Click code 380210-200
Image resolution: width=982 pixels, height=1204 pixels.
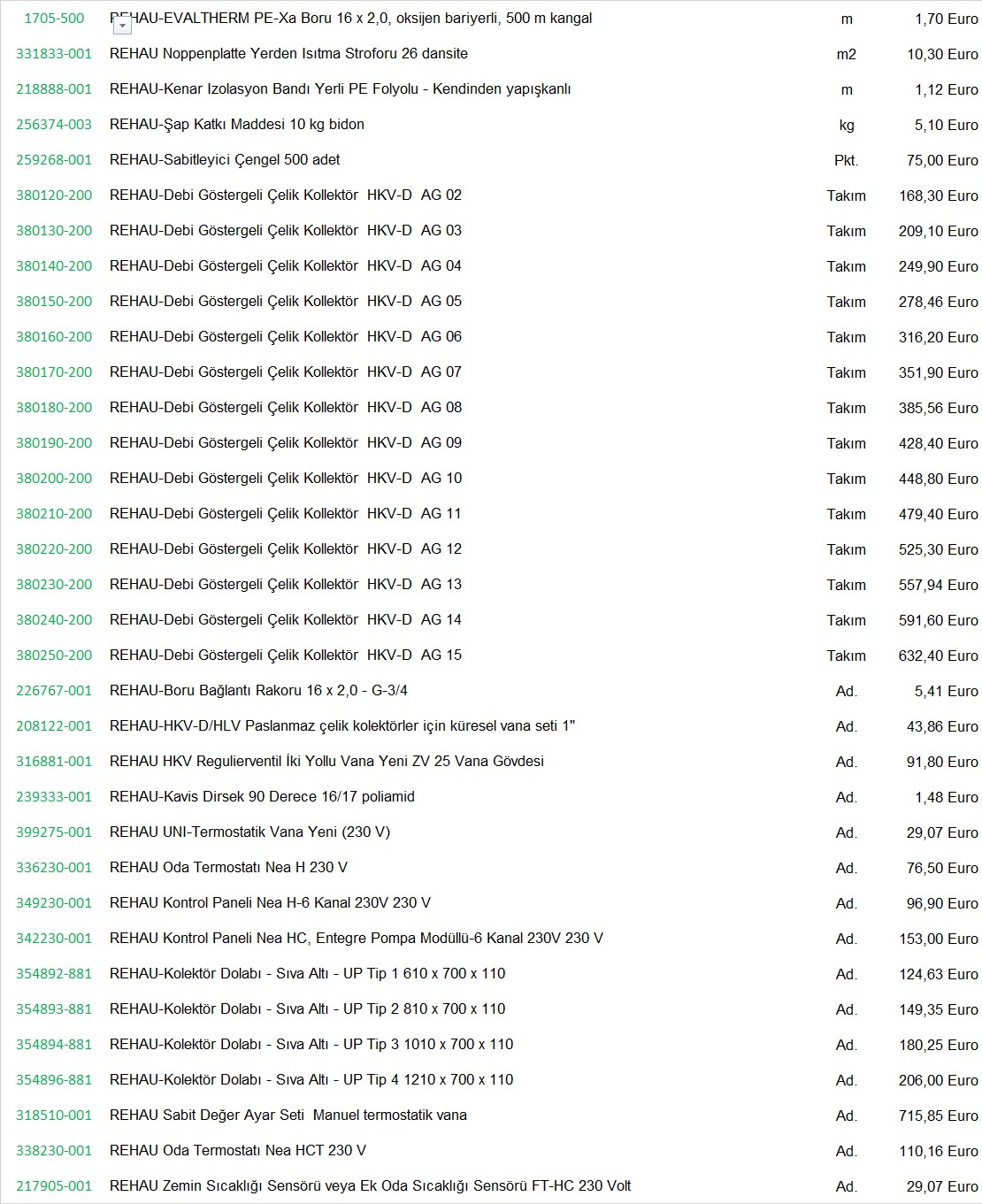pyautogui.click(x=54, y=514)
